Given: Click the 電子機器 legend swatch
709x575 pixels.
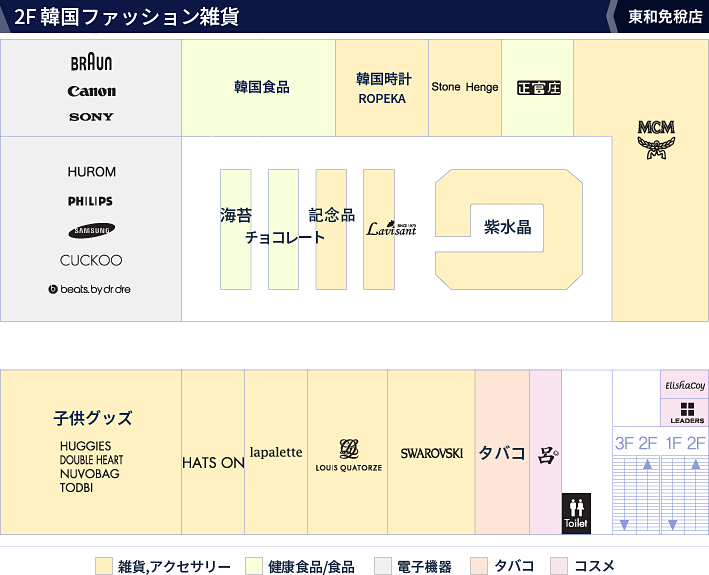Looking at the screenshot, I should (383, 566).
